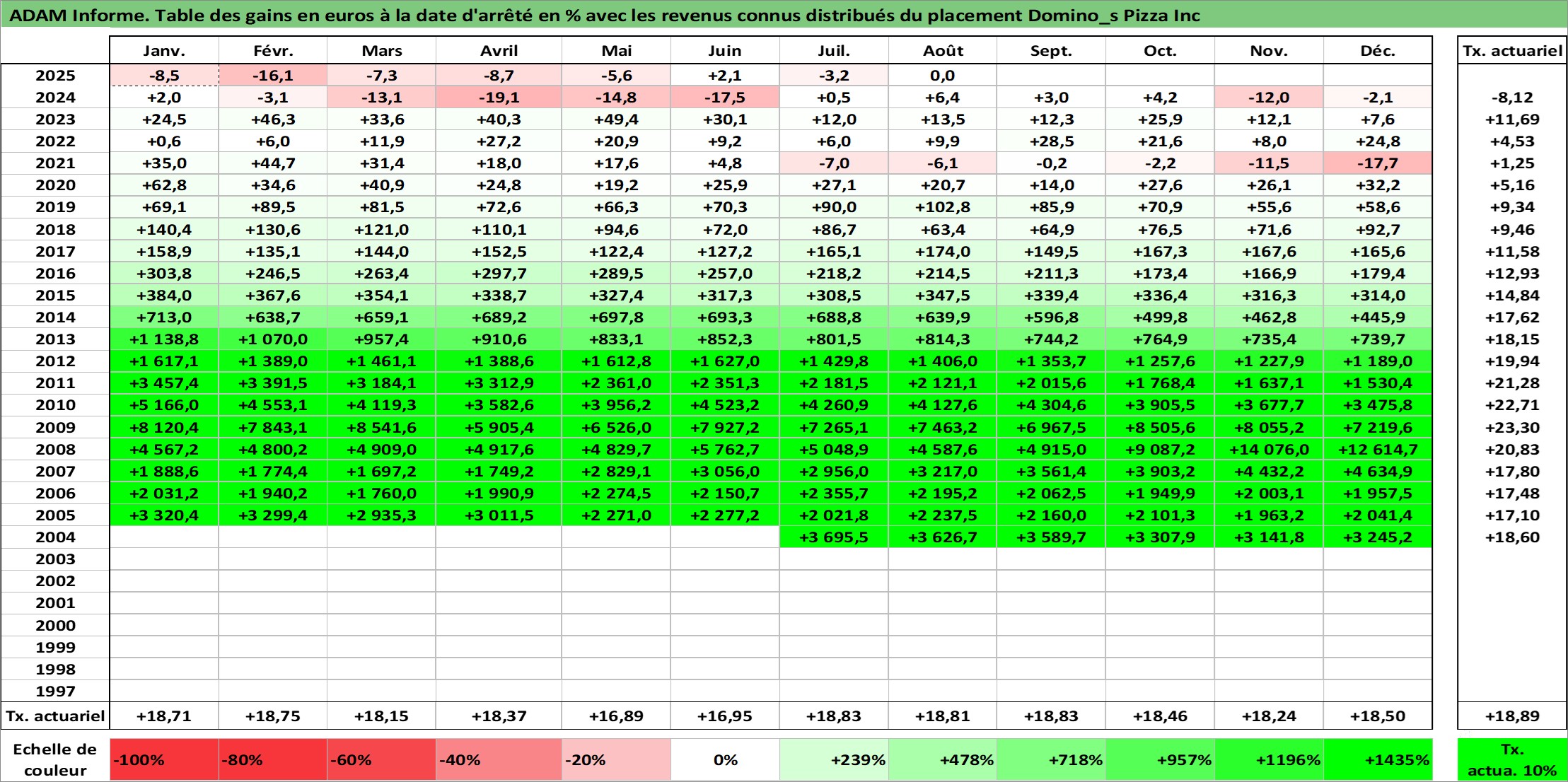Select the cell with value +303,8
The image size is (1568, 782).
pos(164,274)
